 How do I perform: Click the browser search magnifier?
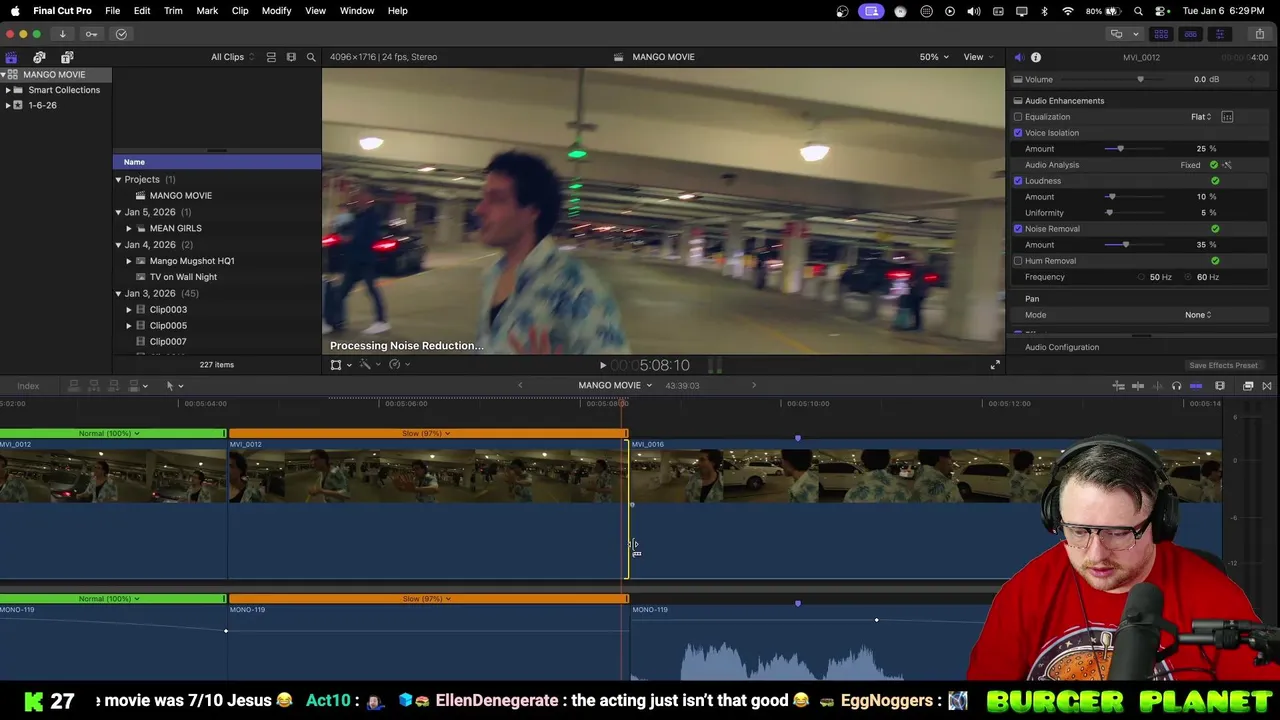pyautogui.click(x=311, y=57)
